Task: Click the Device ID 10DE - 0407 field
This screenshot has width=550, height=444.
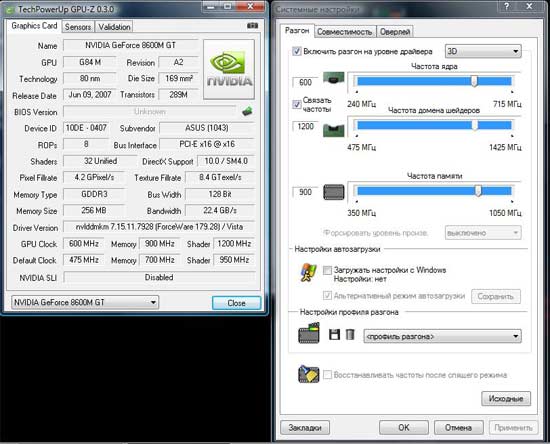Action: 86,128
